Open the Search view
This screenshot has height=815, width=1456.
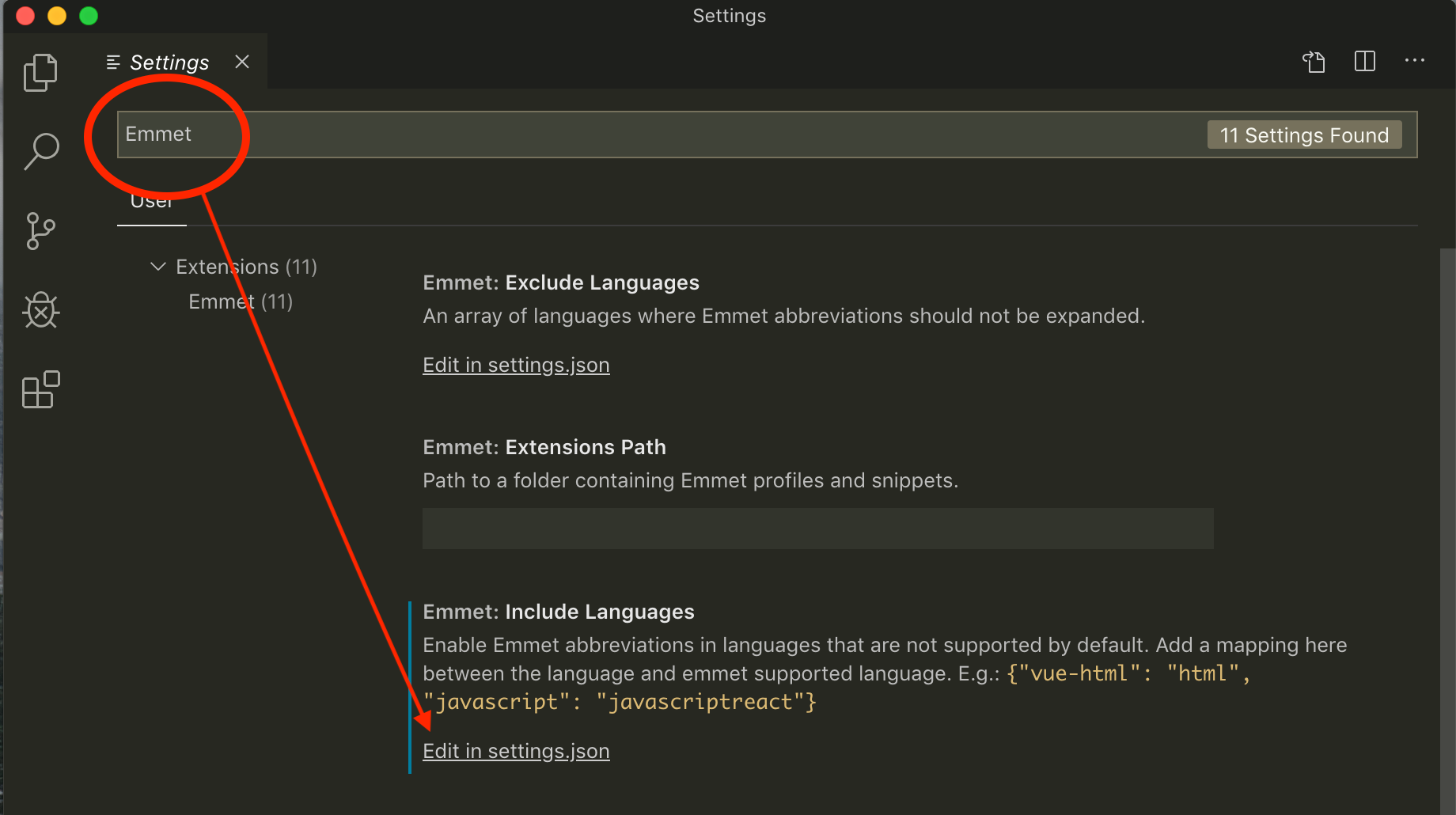40,150
